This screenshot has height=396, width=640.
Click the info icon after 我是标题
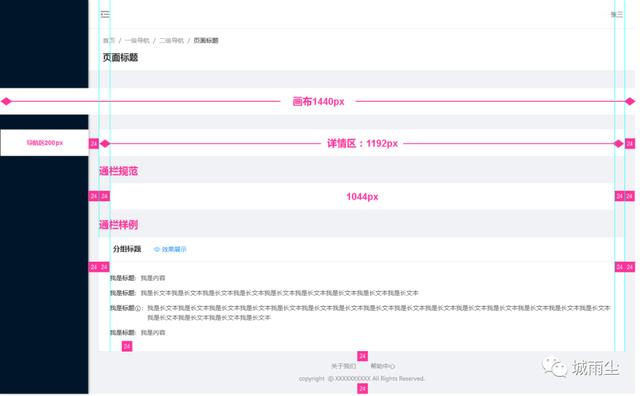click(138, 308)
